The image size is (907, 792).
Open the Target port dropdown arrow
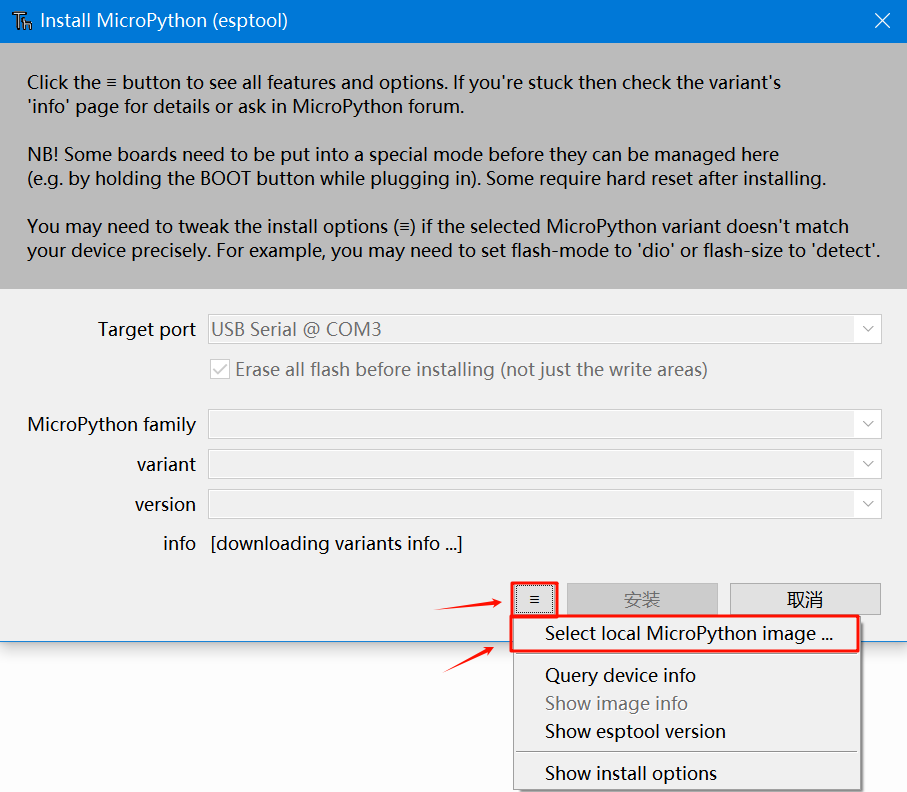point(868,329)
